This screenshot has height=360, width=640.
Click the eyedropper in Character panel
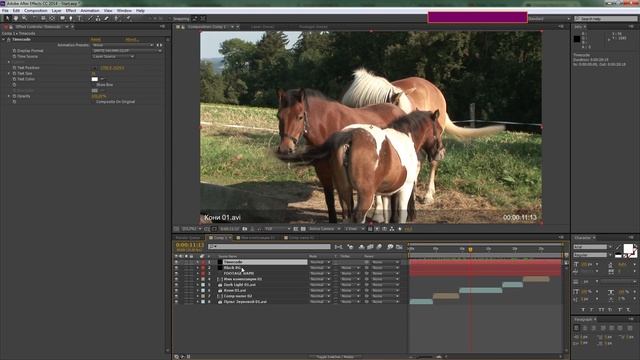(x=619, y=247)
